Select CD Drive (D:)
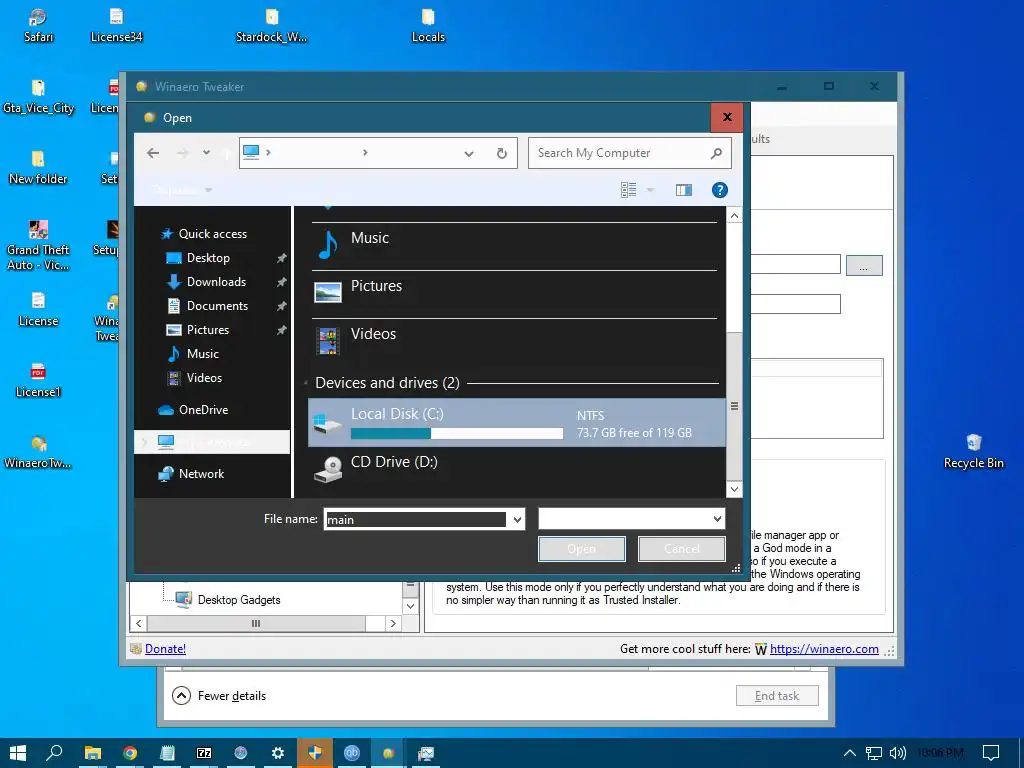 coord(516,469)
